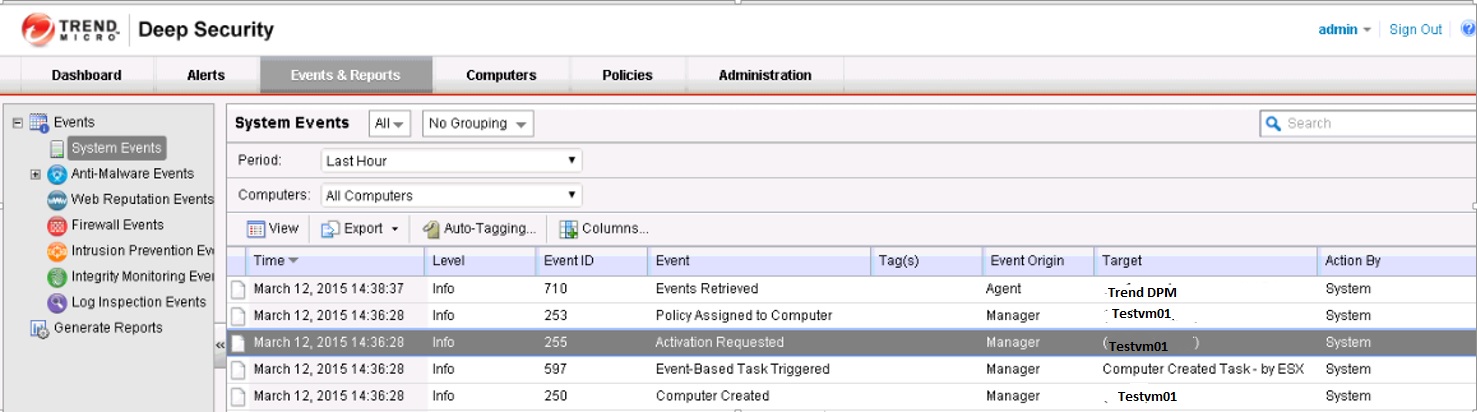Click the help question mark icon
This screenshot has width=1477, height=412.
click(x=1468, y=29)
